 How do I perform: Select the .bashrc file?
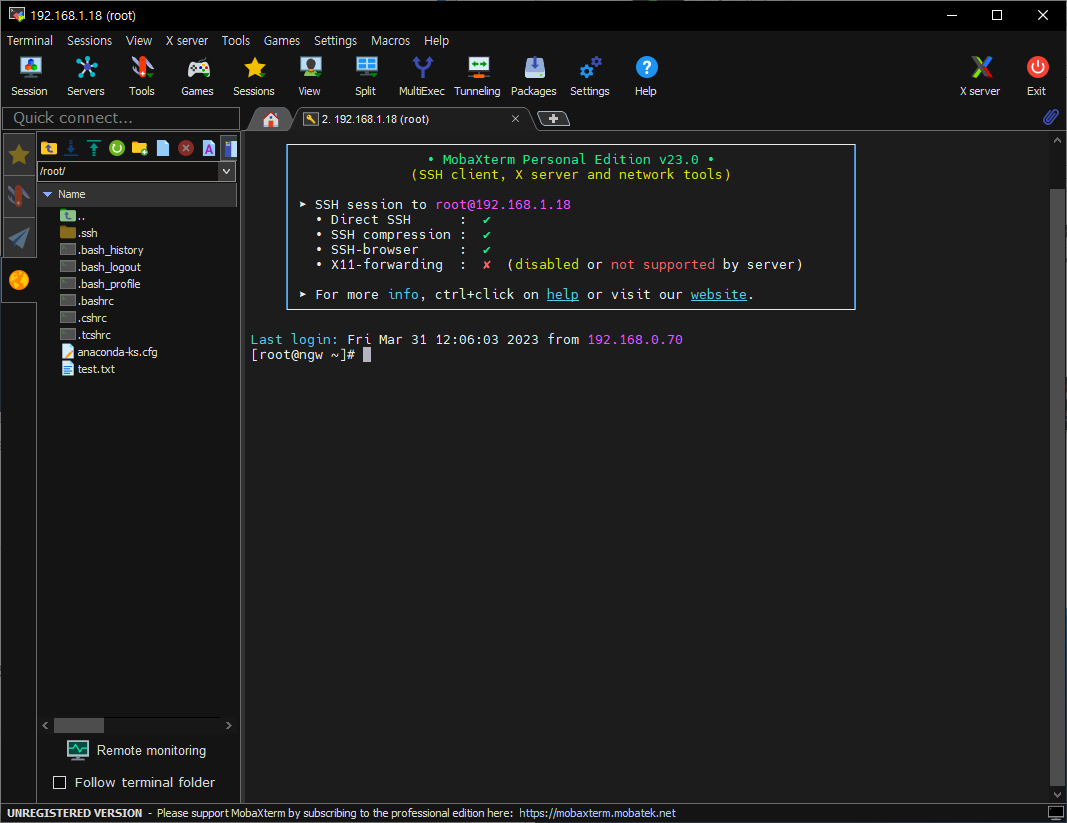point(87,301)
